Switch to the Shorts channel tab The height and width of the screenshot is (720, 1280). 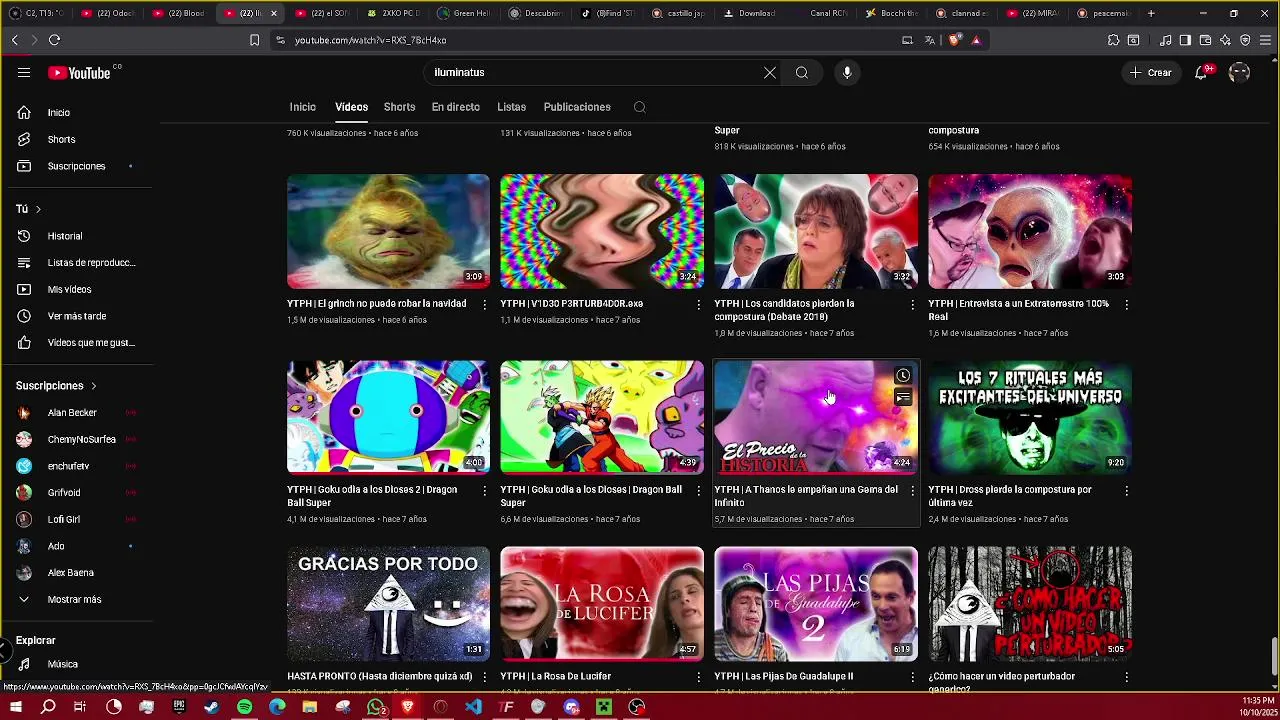pos(399,107)
